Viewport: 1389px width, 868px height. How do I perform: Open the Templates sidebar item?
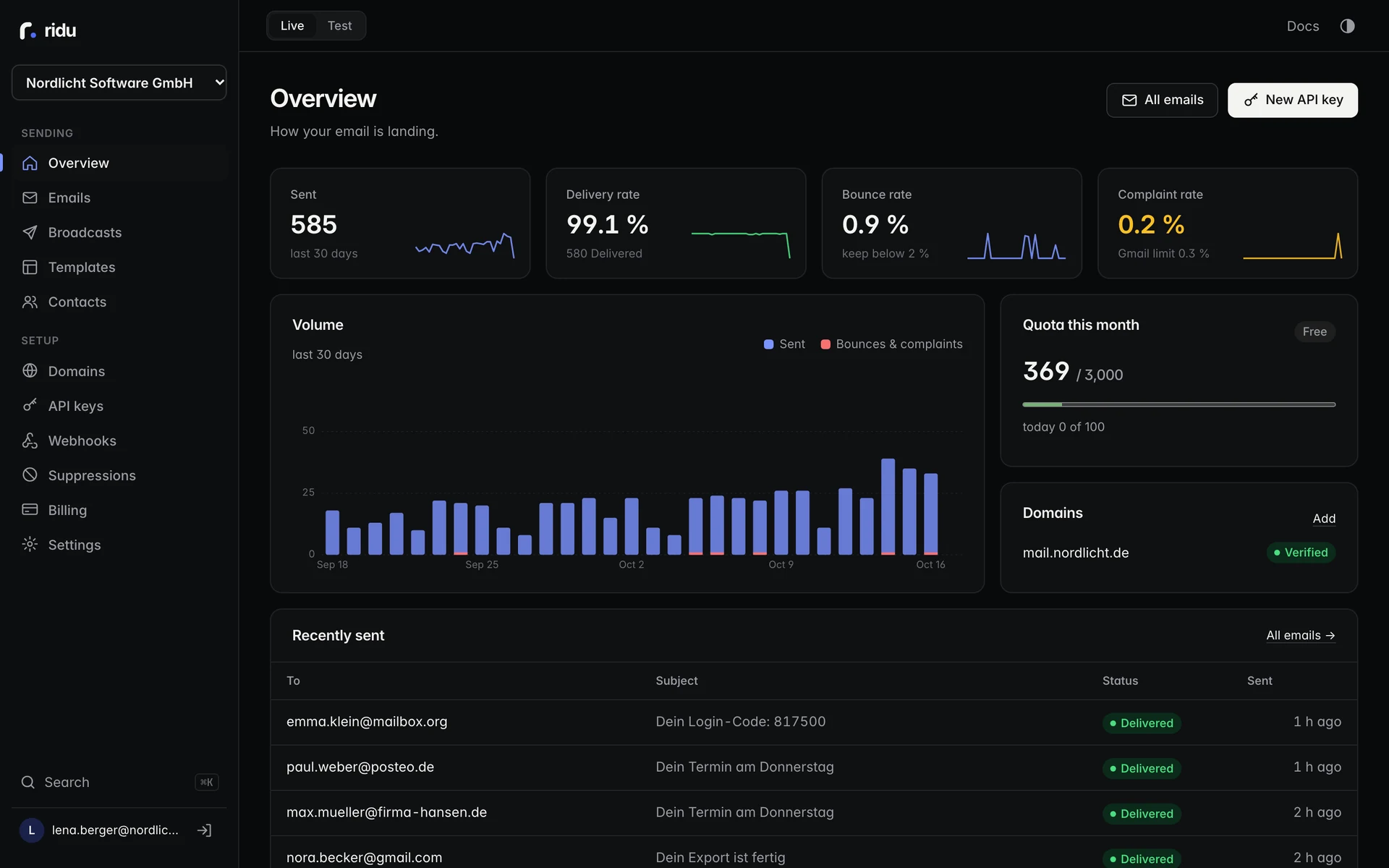coord(119,267)
